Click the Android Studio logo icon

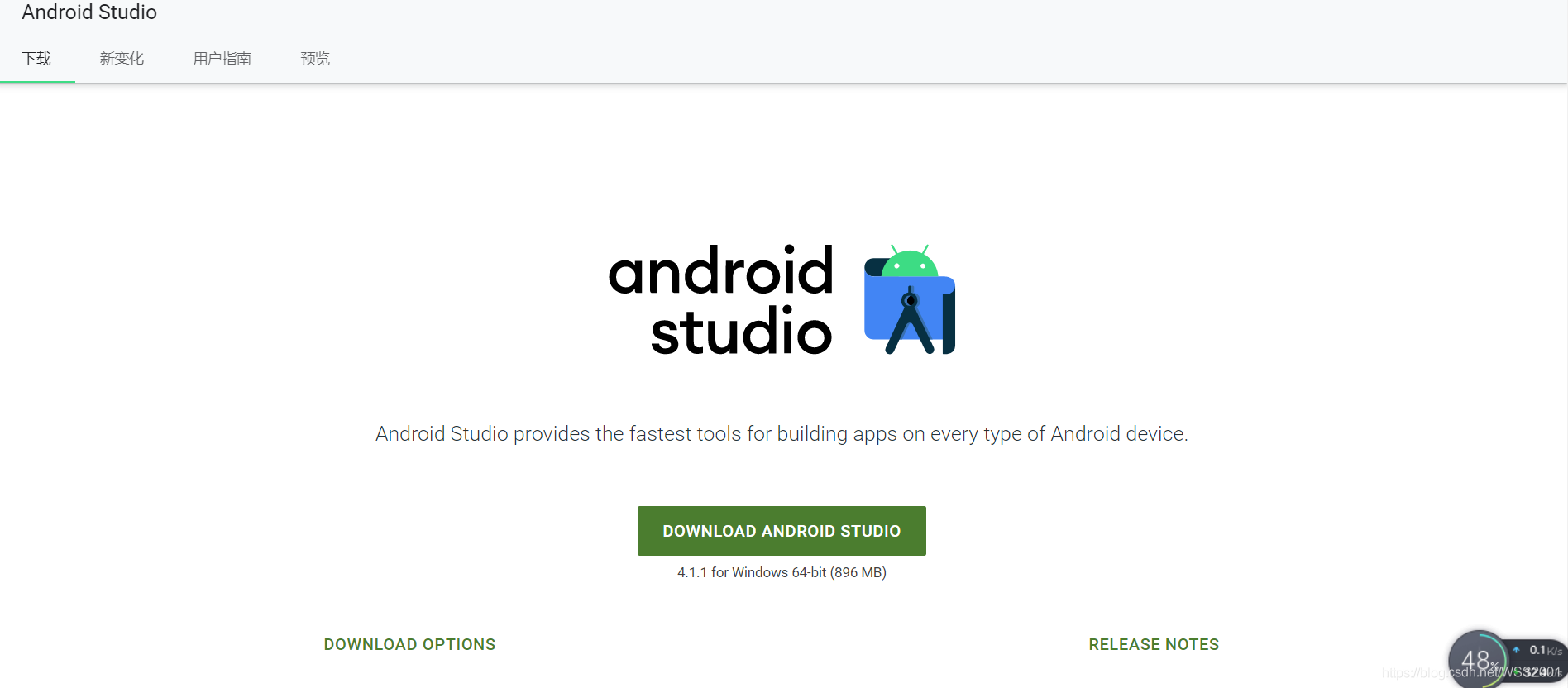click(910, 299)
